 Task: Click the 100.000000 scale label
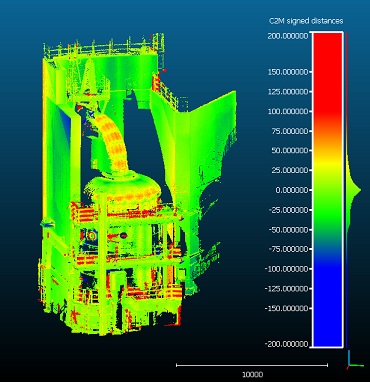coord(288,111)
